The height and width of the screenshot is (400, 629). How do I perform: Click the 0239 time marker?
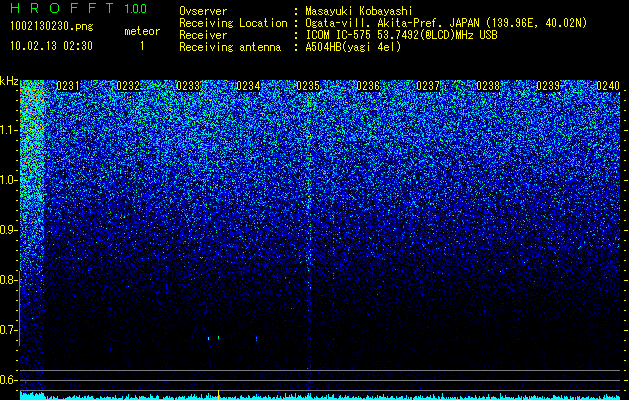(548, 86)
